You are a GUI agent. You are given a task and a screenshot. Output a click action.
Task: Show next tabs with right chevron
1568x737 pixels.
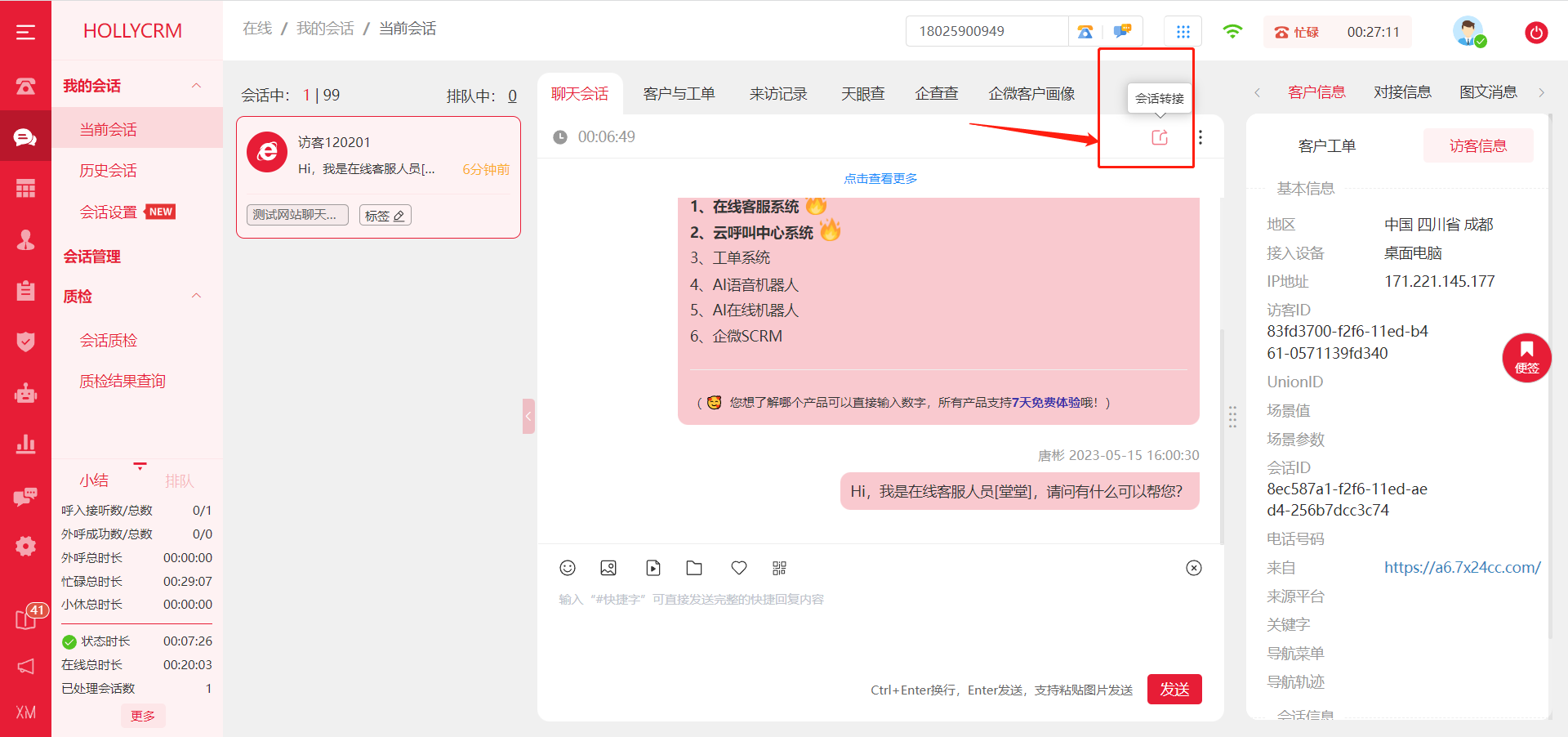click(1541, 93)
